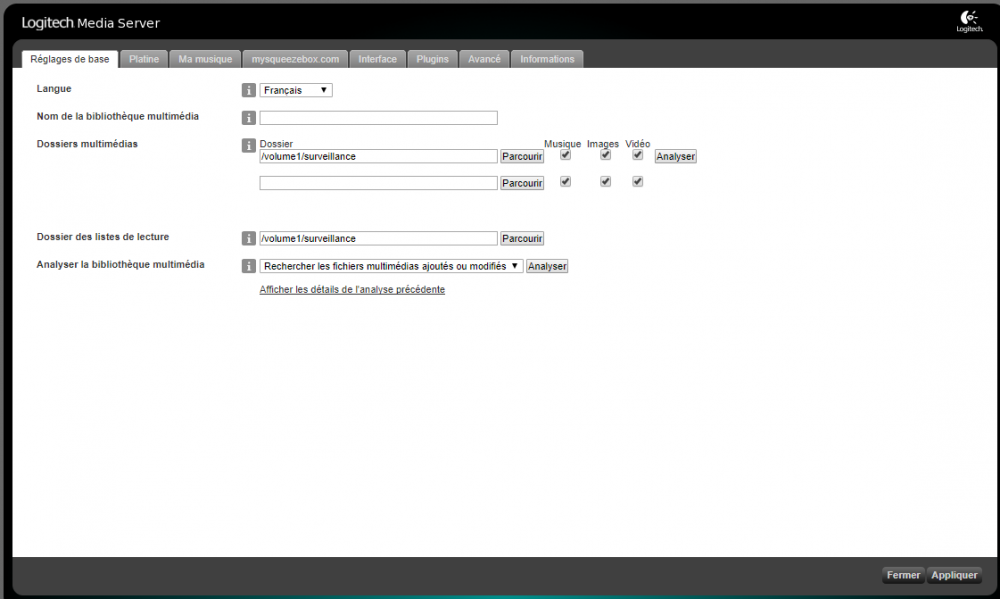Click Analyser beside the scan type dropdown
The image size is (1000, 599).
click(547, 266)
